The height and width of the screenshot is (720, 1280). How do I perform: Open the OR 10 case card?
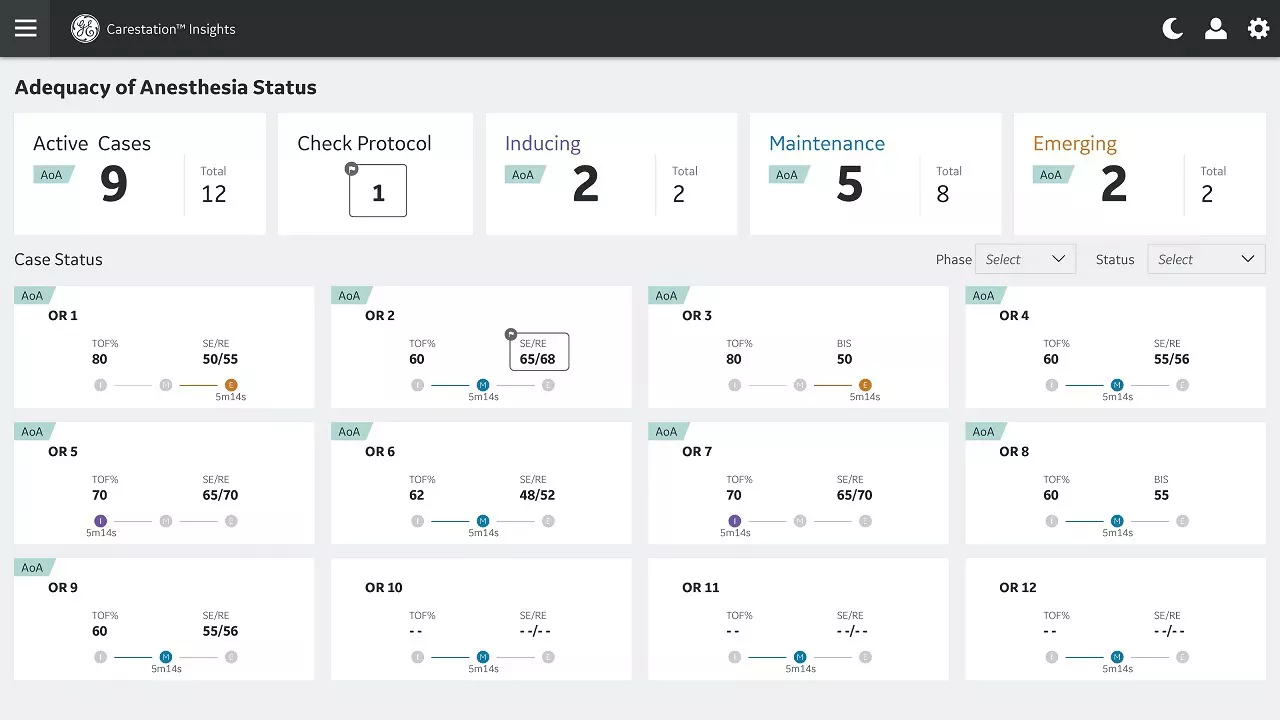[x=481, y=619]
